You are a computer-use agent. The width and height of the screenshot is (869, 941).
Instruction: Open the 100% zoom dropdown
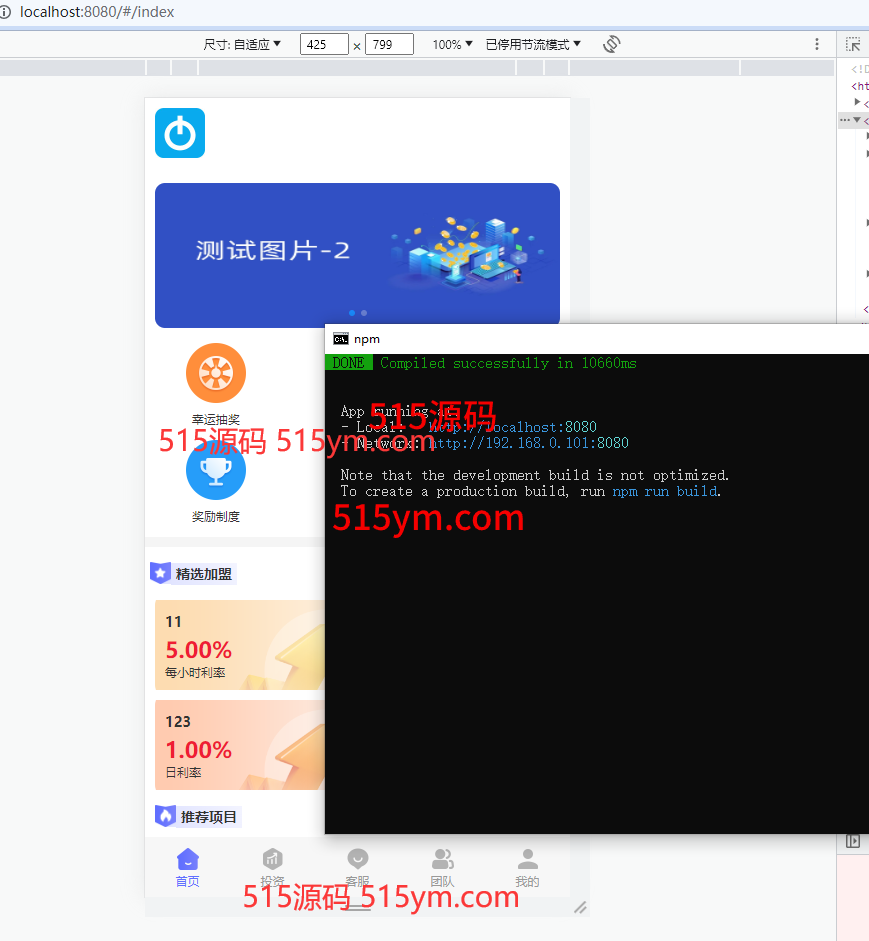(x=452, y=44)
